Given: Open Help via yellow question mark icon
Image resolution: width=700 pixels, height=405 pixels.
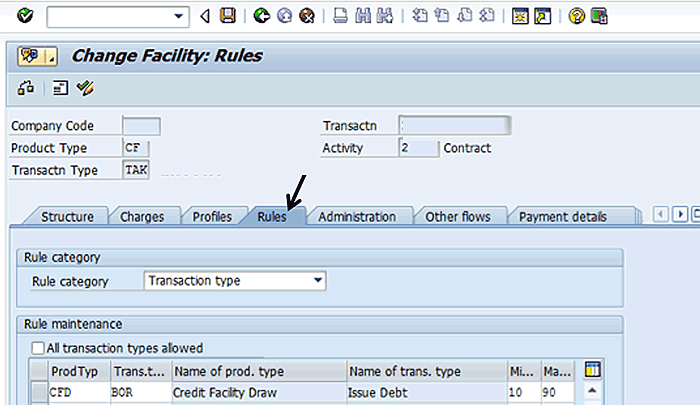Looking at the screenshot, I should 577,16.
